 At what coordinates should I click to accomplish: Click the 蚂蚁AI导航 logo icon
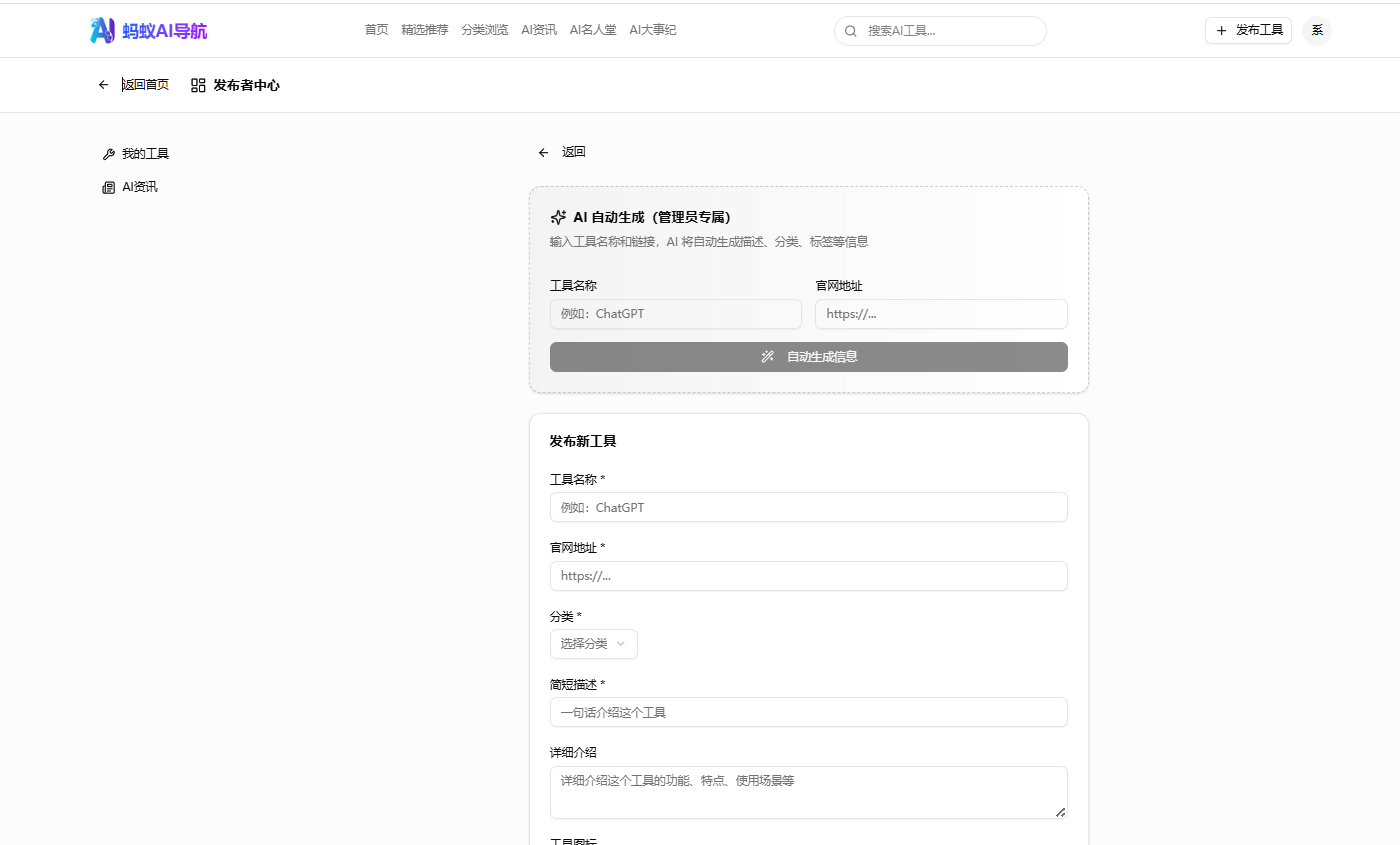(x=101, y=30)
